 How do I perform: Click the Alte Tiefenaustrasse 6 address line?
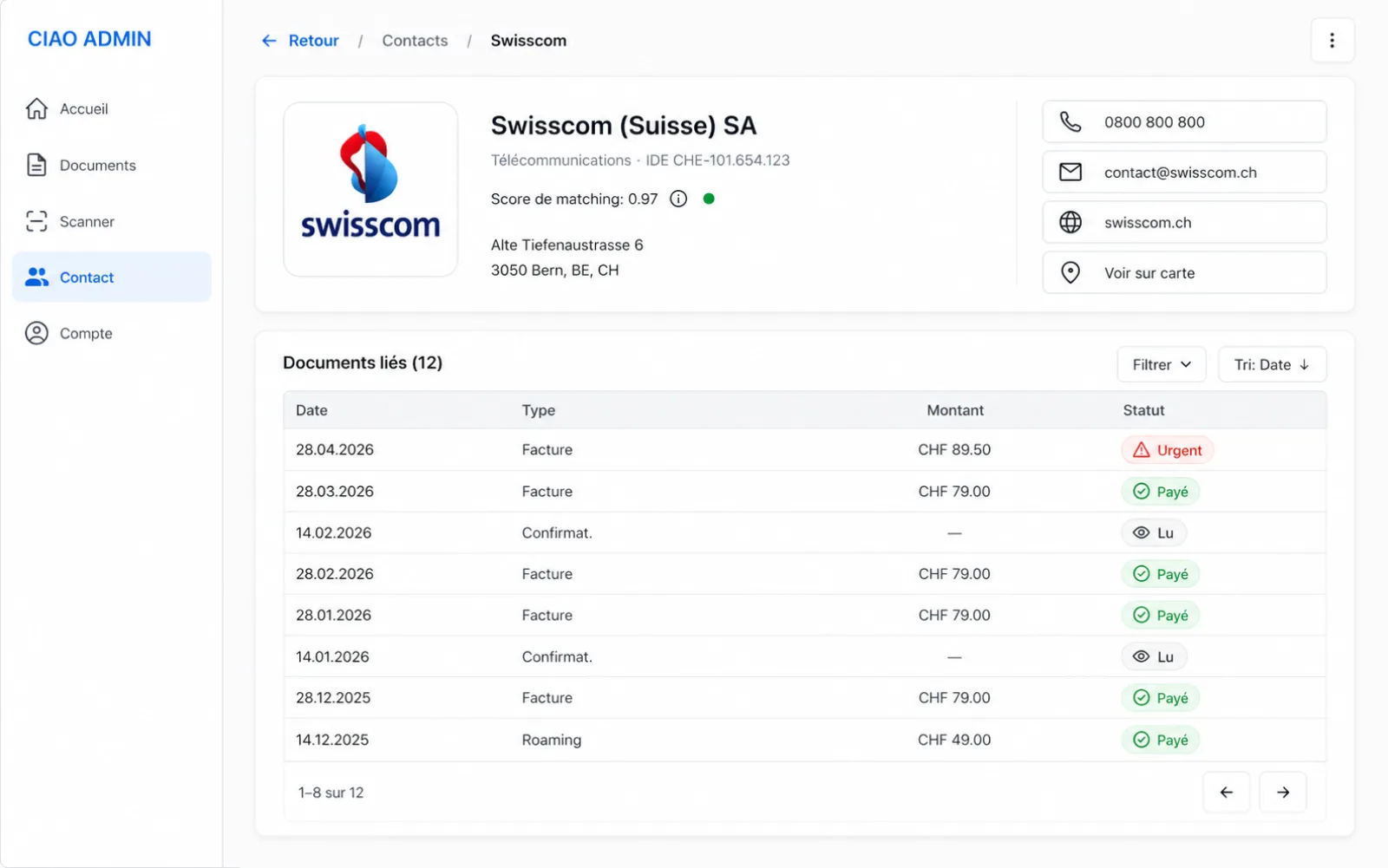567,245
